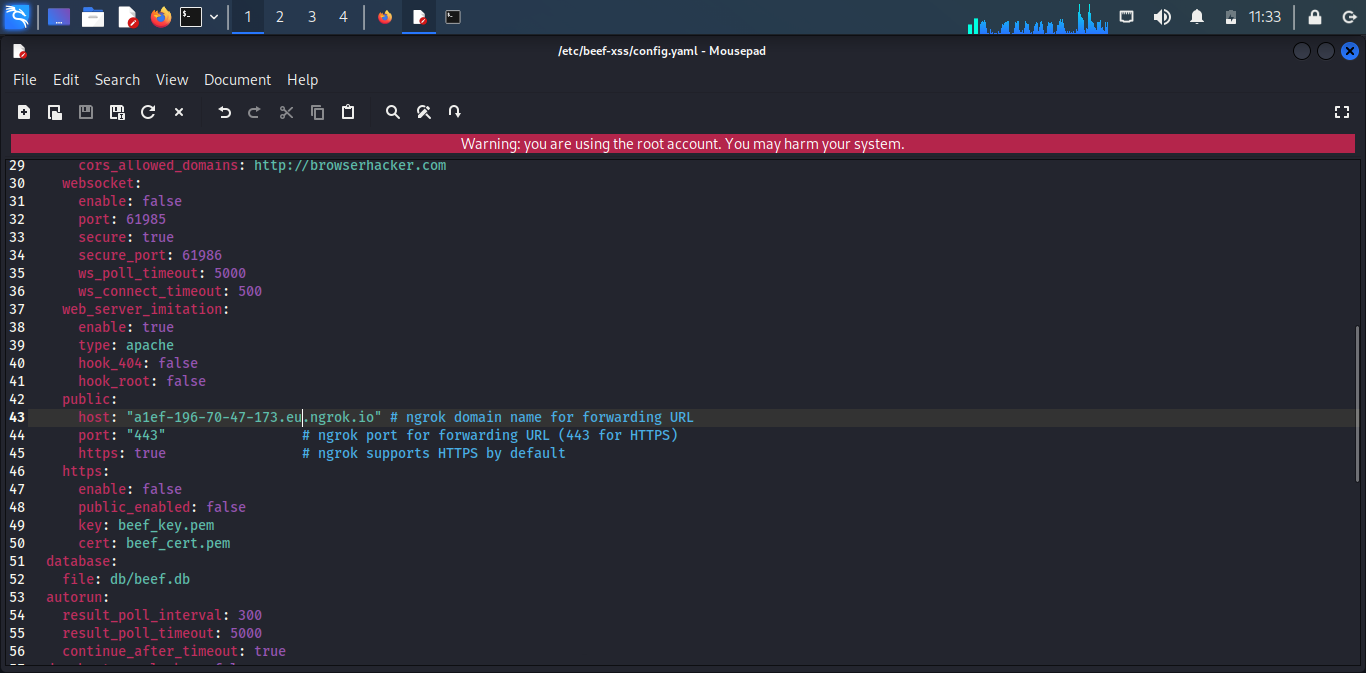
Task: Redo the undone edit
Action: click(x=254, y=112)
